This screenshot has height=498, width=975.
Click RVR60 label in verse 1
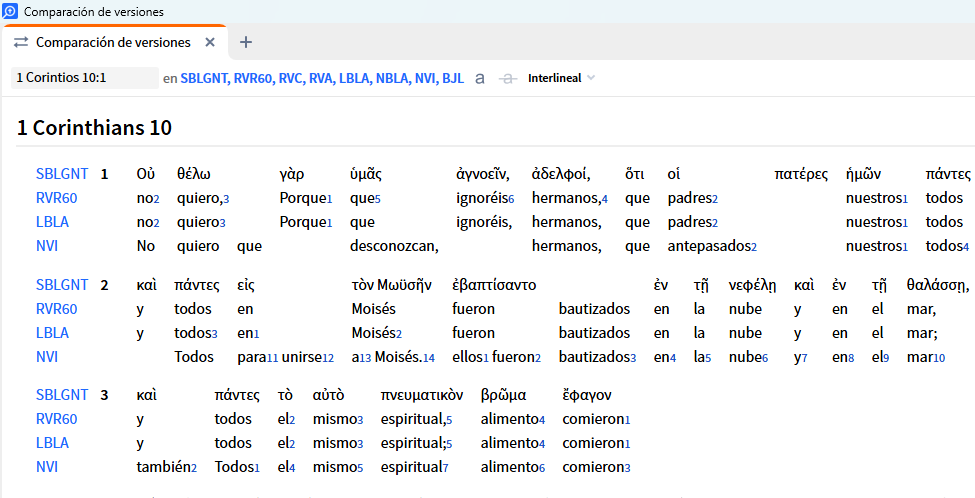coord(57,198)
